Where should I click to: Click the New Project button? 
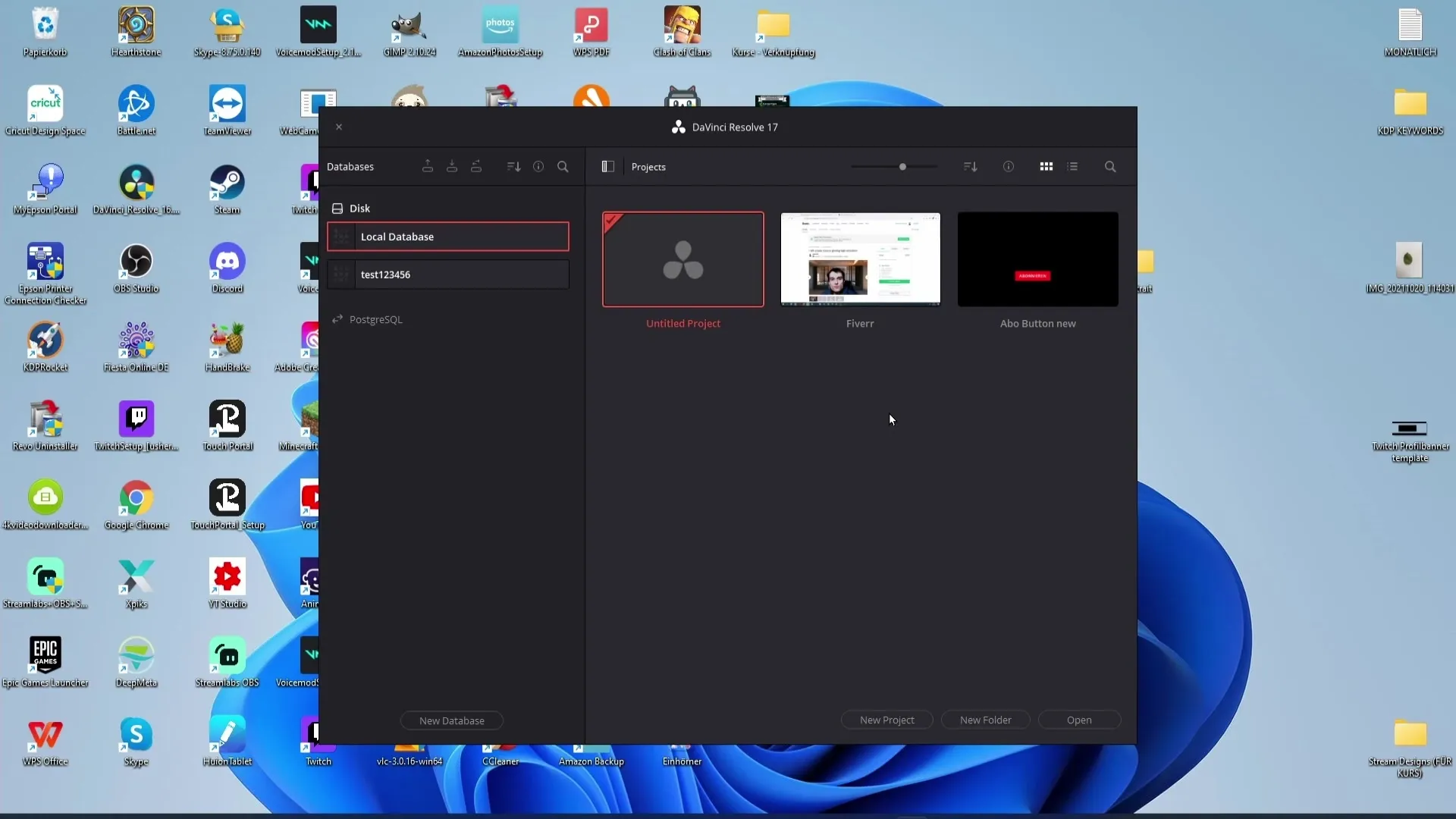(886, 720)
